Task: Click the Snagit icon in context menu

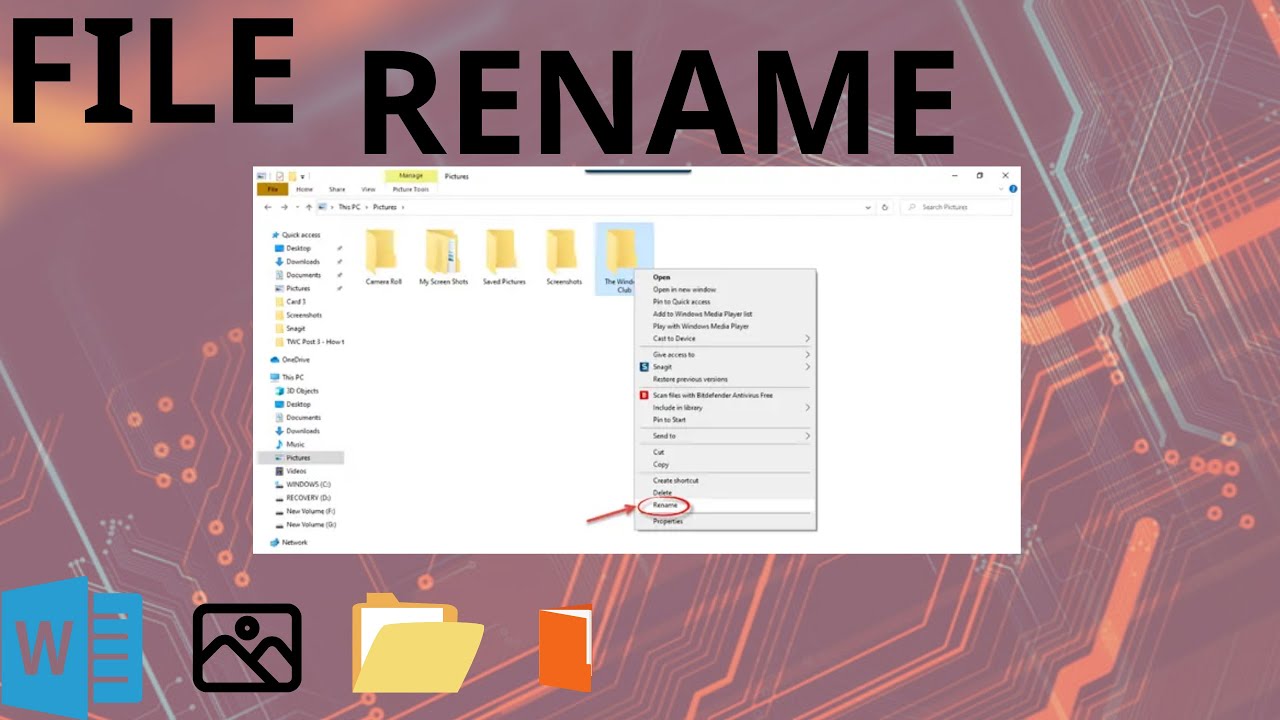Action: tap(644, 367)
